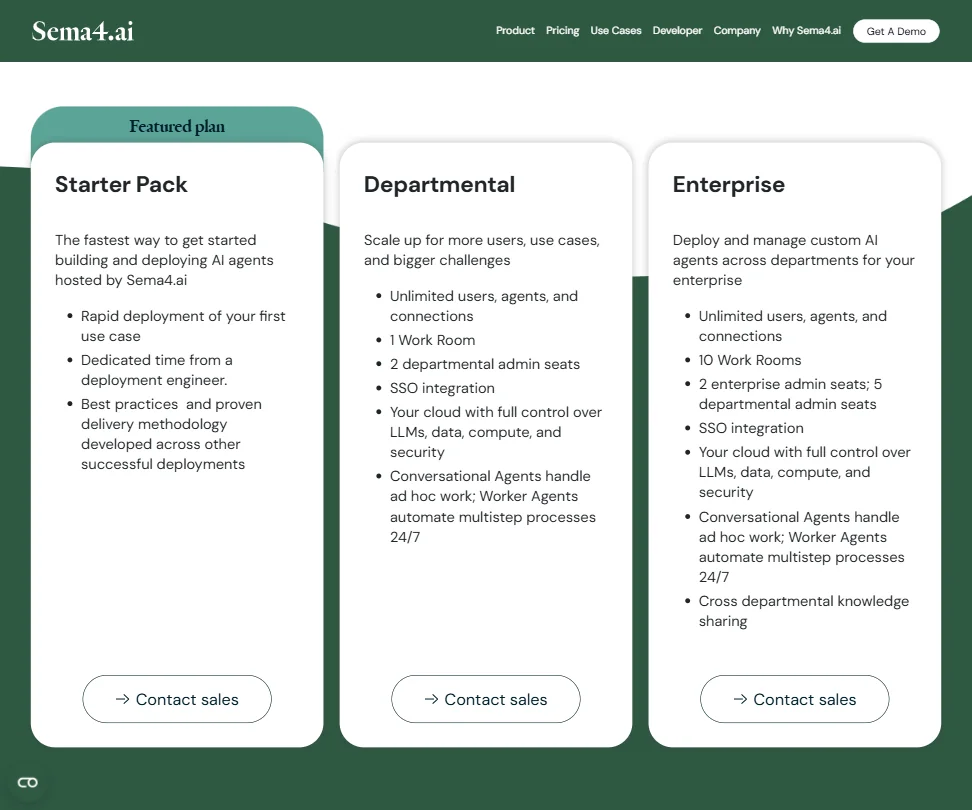Screen dimensions: 972x810
Task: Select the Departmental heading
Action: point(439,185)
